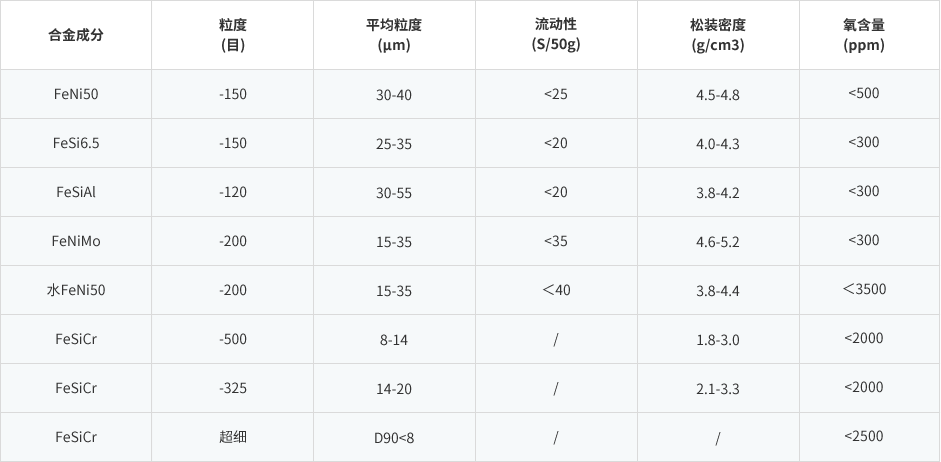Screen dimensions: 941x462
Task: Click the 30-55 average particle size cell
Action: click(x=394, y=193)
